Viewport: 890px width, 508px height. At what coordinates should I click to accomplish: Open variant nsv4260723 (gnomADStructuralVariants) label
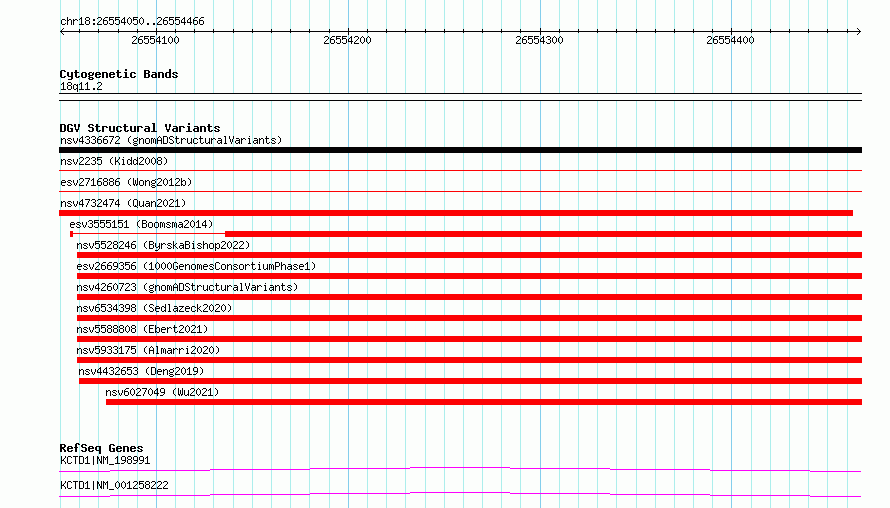187,287
